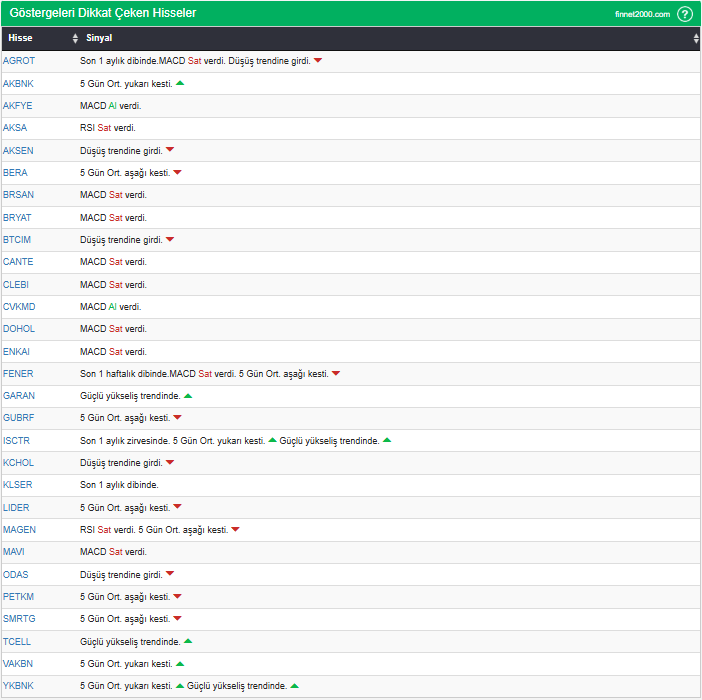Open the AGROT stock link

[19, 61]
